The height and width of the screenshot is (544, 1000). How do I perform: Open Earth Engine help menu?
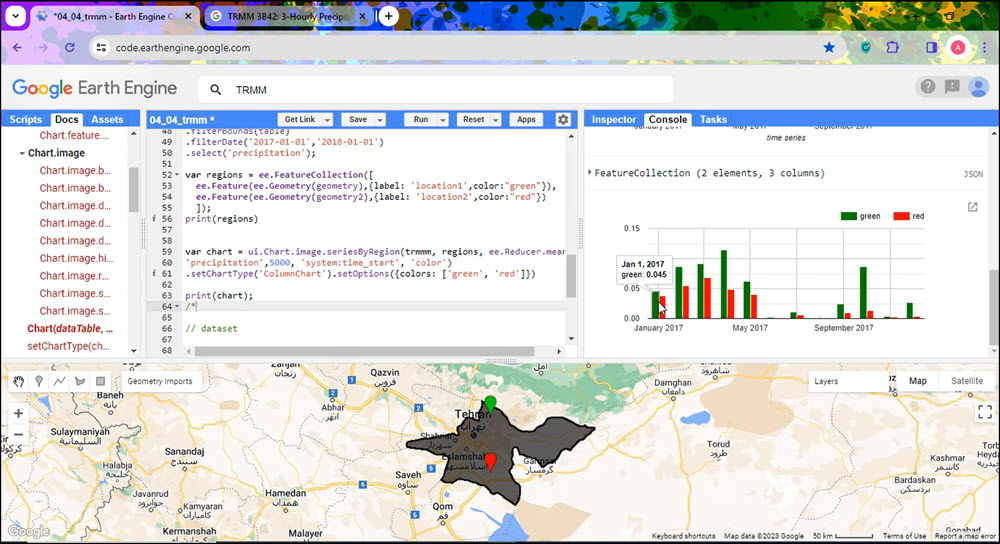click(x=928, y=87)
